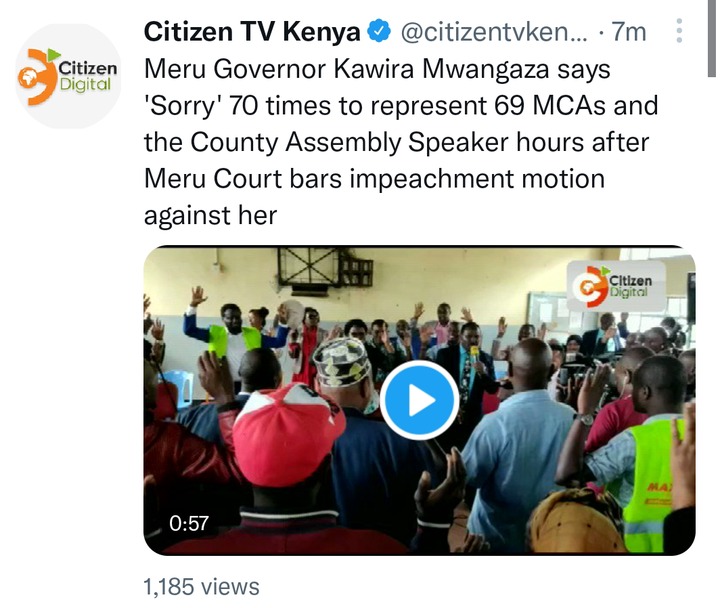Click the scrollbar thumb at right edge
The image size is (720, 608).
pyautogui.click(x=712, y=38)
